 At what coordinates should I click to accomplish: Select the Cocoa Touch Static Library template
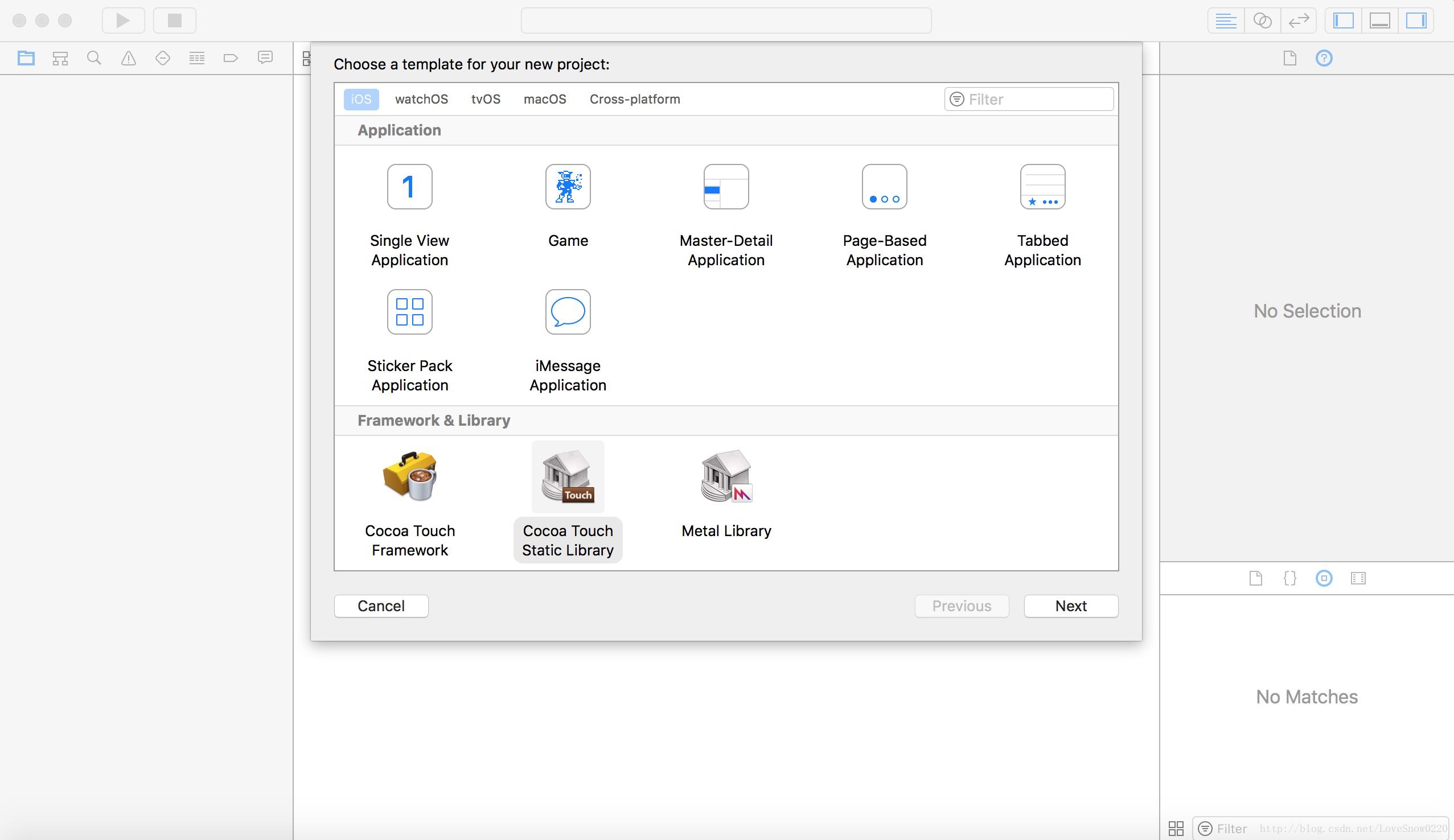[x=568, y=502]
